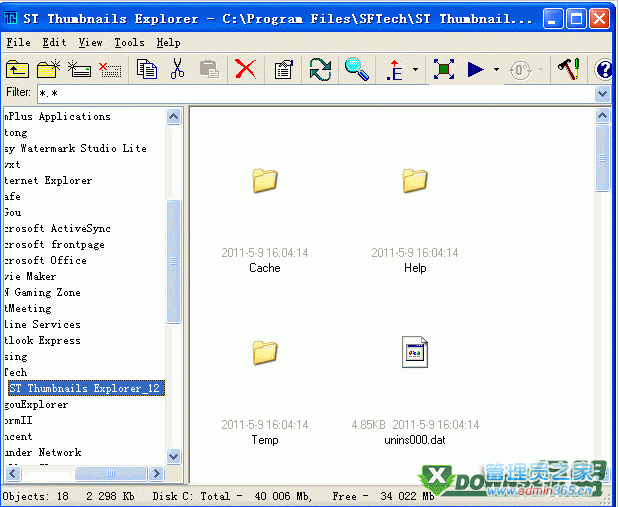Click the Cut scissors icon
Viewport: 619px width, 507px height.
(178, 69)
